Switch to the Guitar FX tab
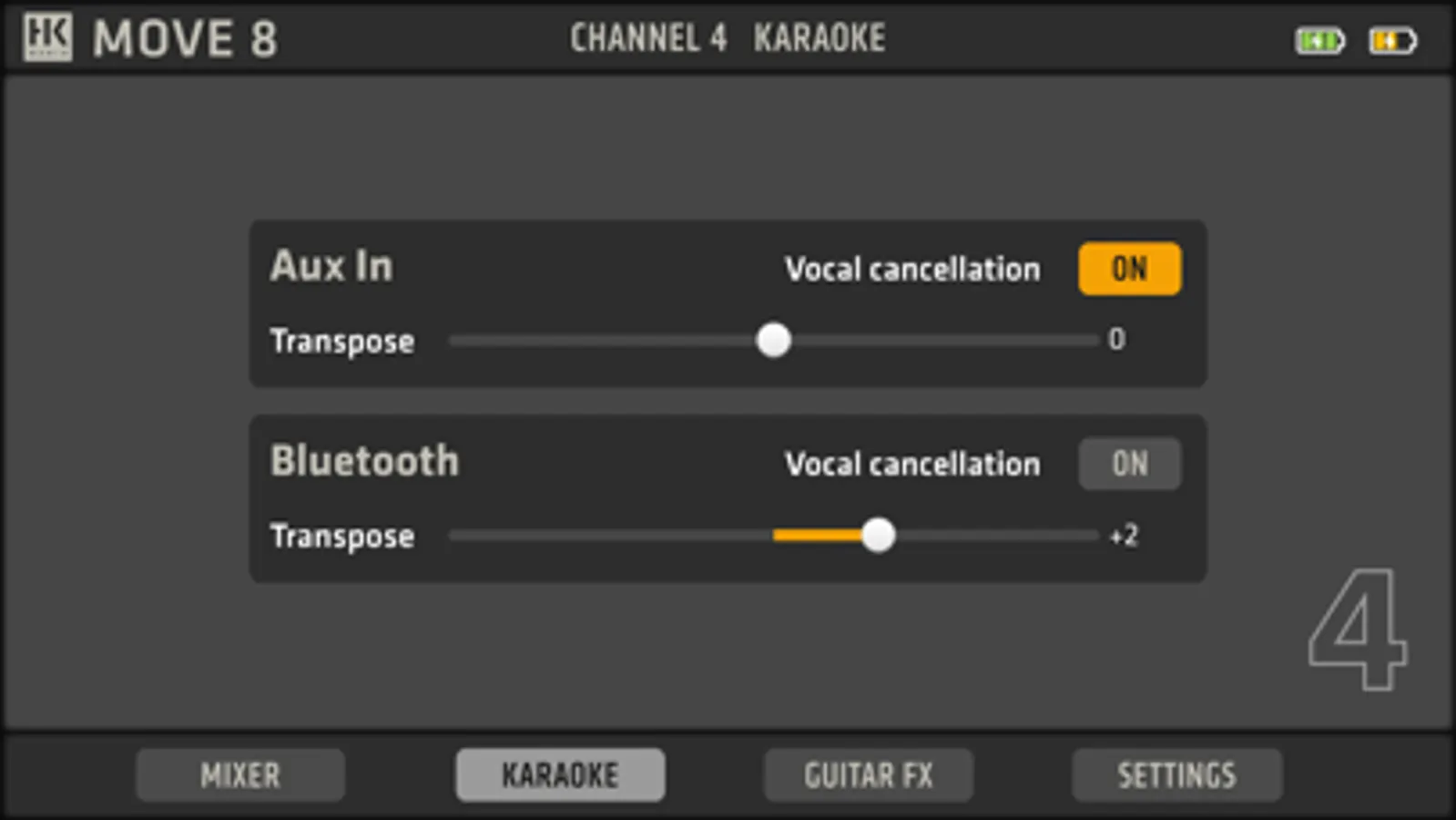Screen dimensions: 1456x820 click(x=868, y=775)
